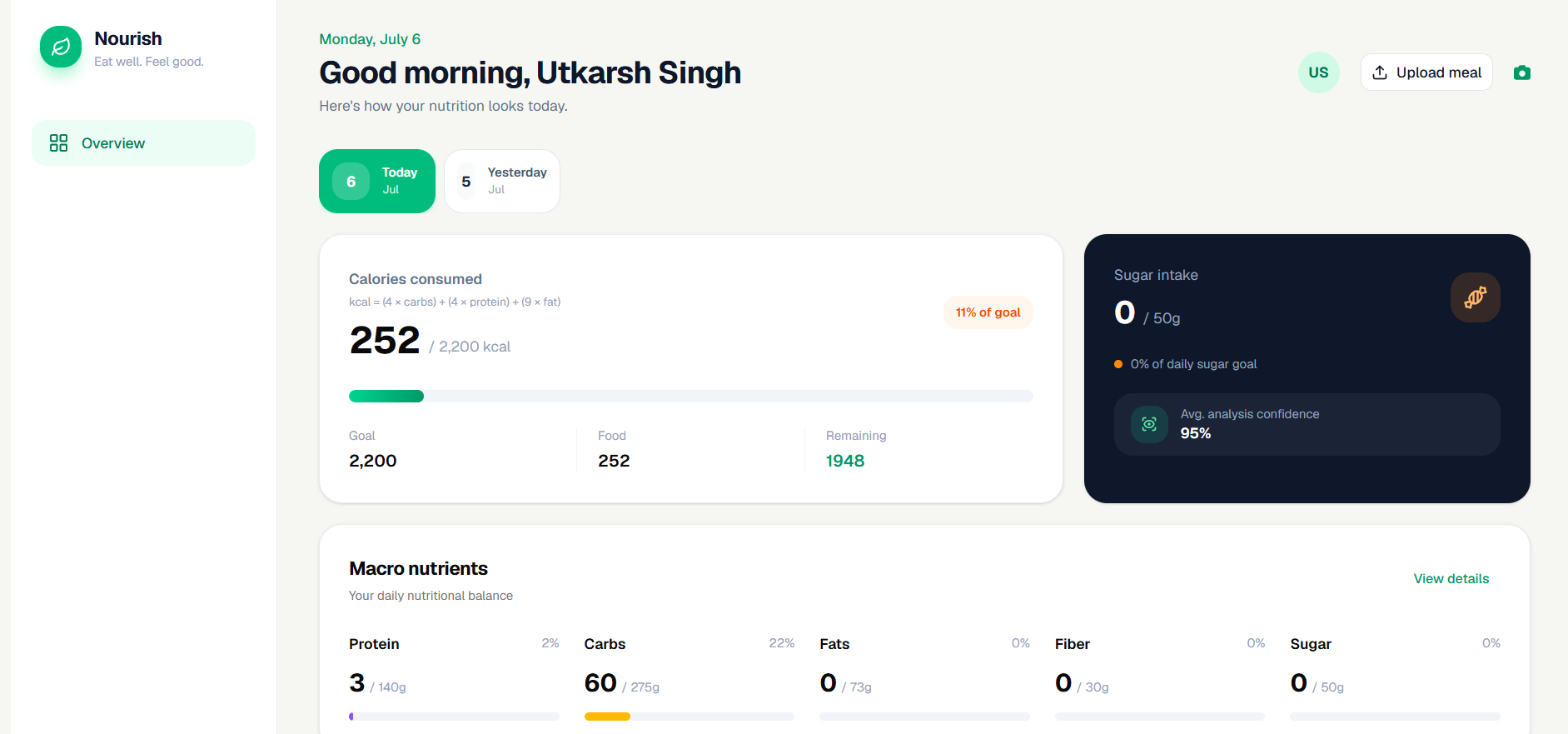Click the calories consumed progress bar
This screenshot has width=1568, height=734.
click(691, 397)
